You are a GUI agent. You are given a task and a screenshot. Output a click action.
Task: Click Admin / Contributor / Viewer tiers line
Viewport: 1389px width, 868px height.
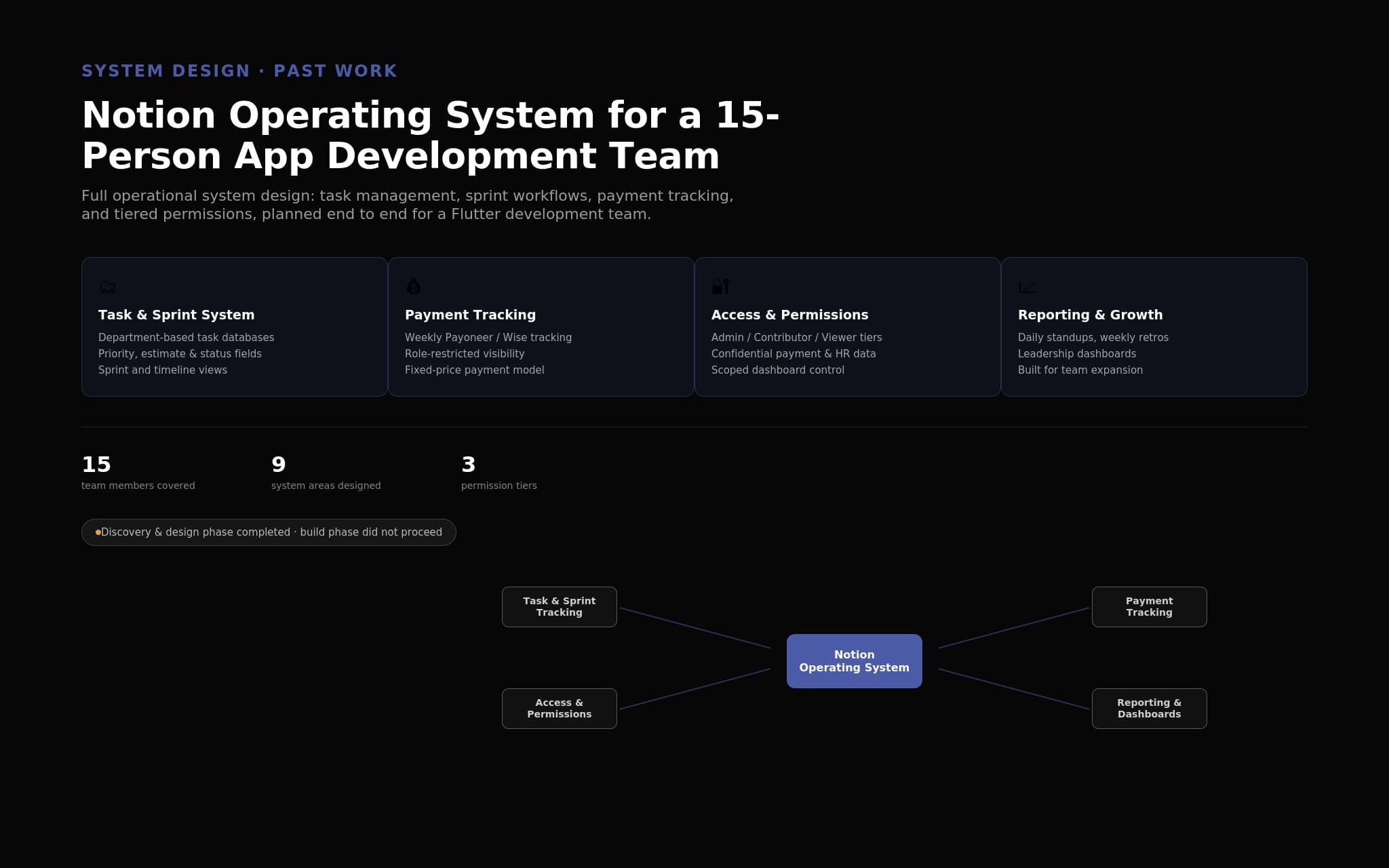[x=797, y=338]
